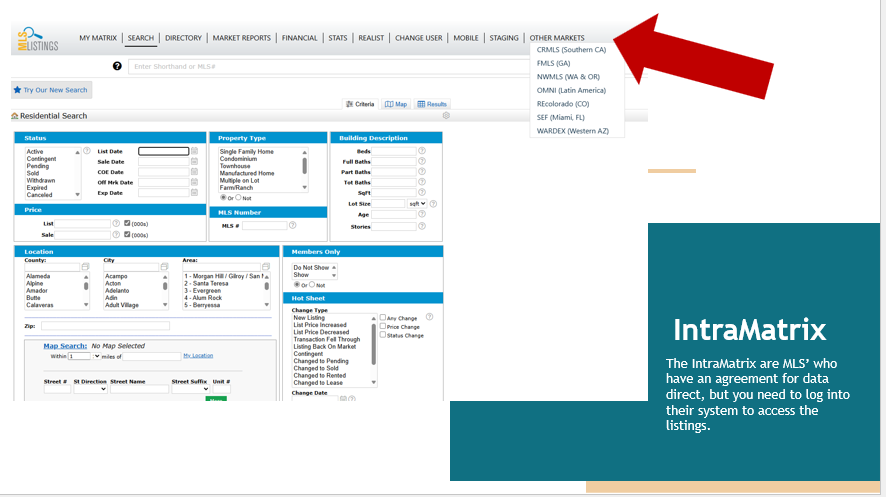Show help for Stories field

click(x=422, y=226)
